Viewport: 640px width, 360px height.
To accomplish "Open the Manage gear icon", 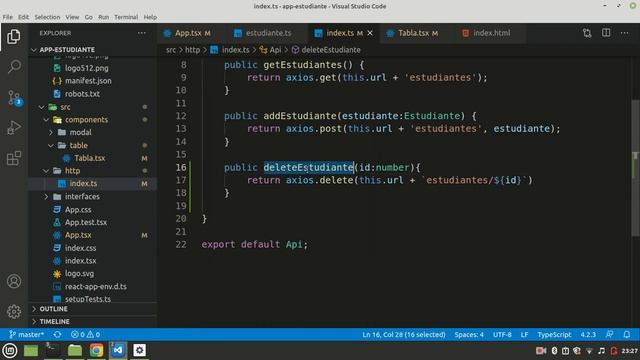I will coord(14,311).
